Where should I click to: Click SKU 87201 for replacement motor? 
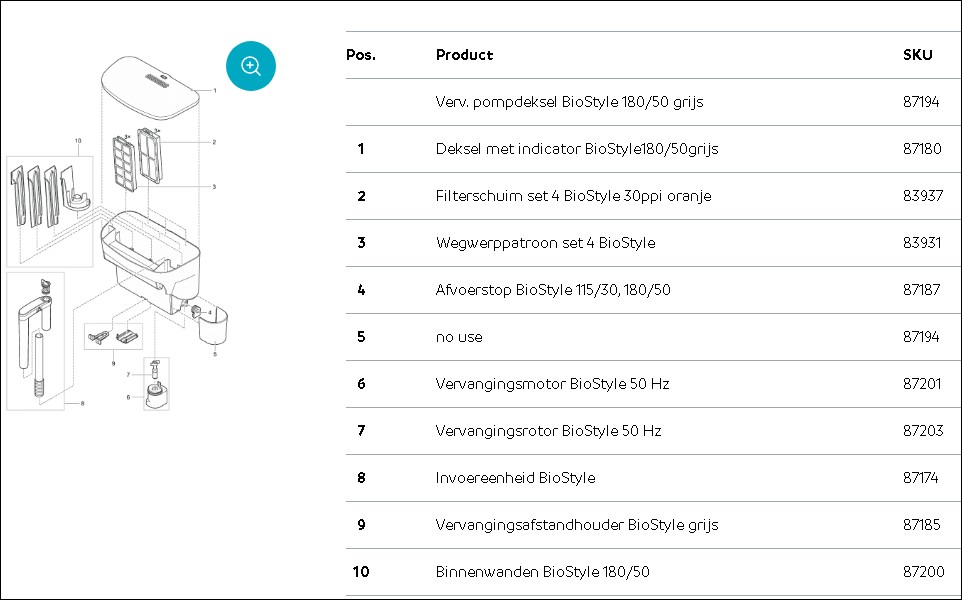pos(922,384)
